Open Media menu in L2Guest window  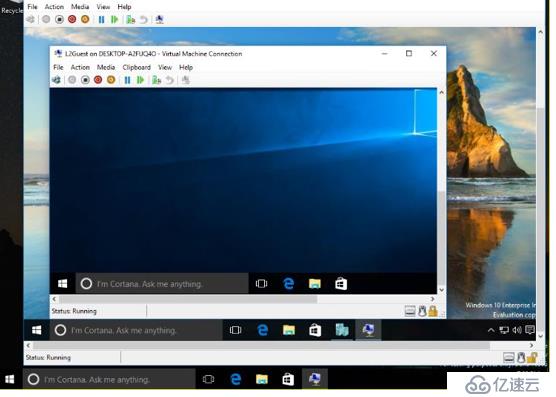point(106,67)
